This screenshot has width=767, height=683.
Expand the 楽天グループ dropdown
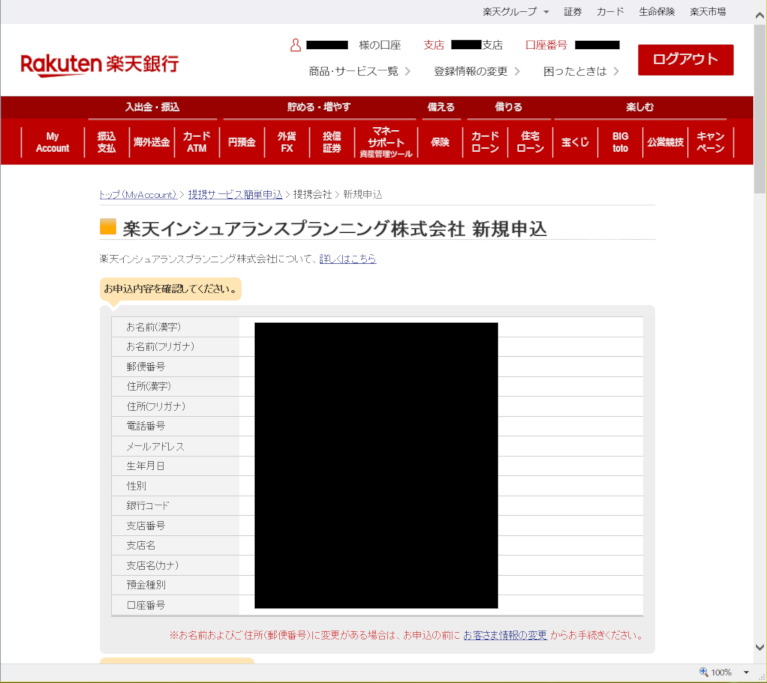click(x=516, y=12)
